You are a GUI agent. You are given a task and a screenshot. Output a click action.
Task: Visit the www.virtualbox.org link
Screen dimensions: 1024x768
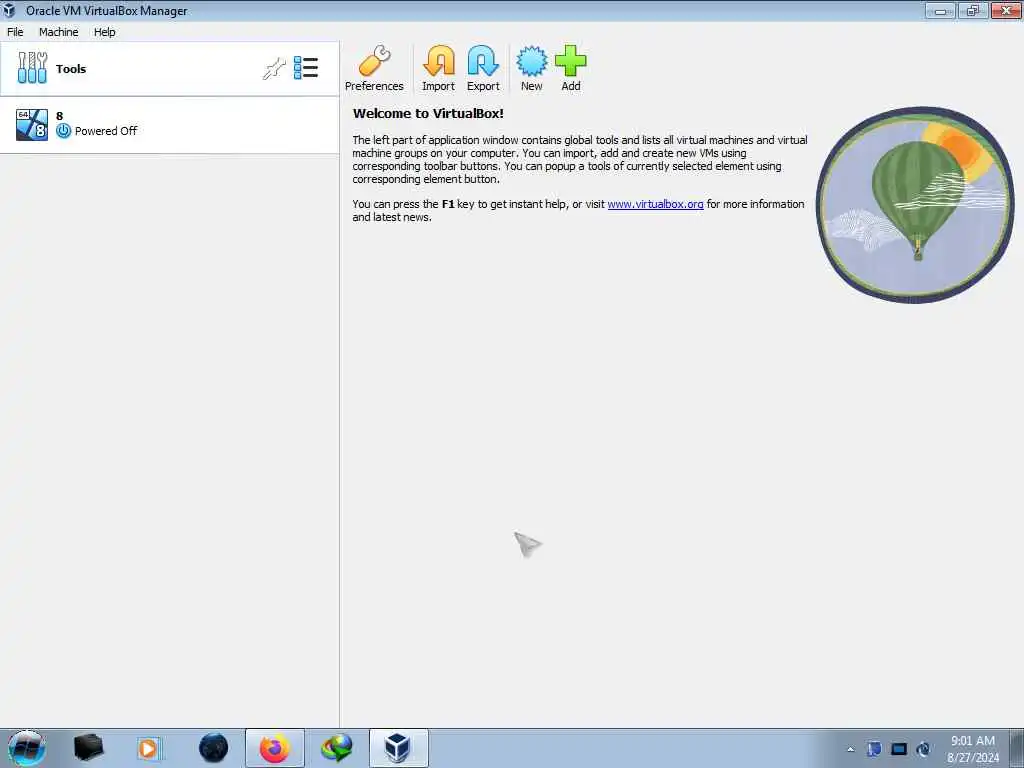[656, 204]
